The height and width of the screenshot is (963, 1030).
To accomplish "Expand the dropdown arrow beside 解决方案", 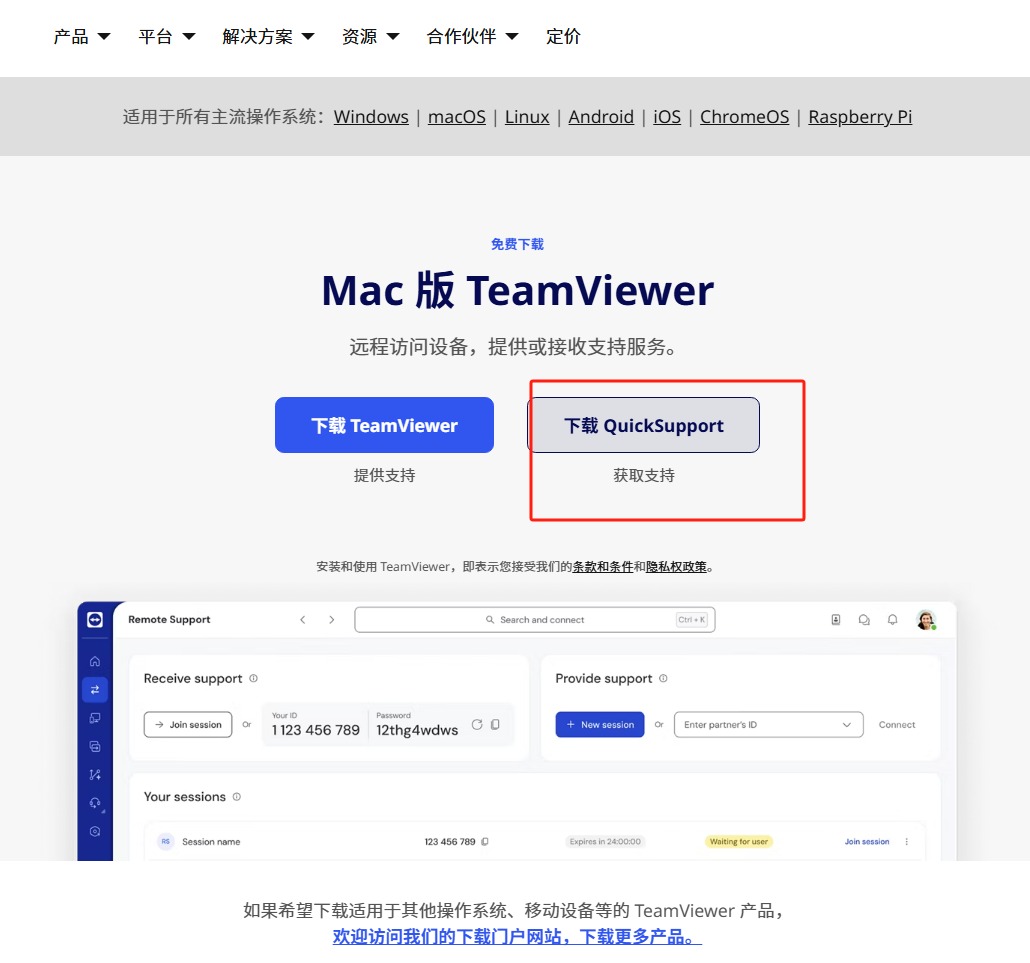I will pos(307,37).
